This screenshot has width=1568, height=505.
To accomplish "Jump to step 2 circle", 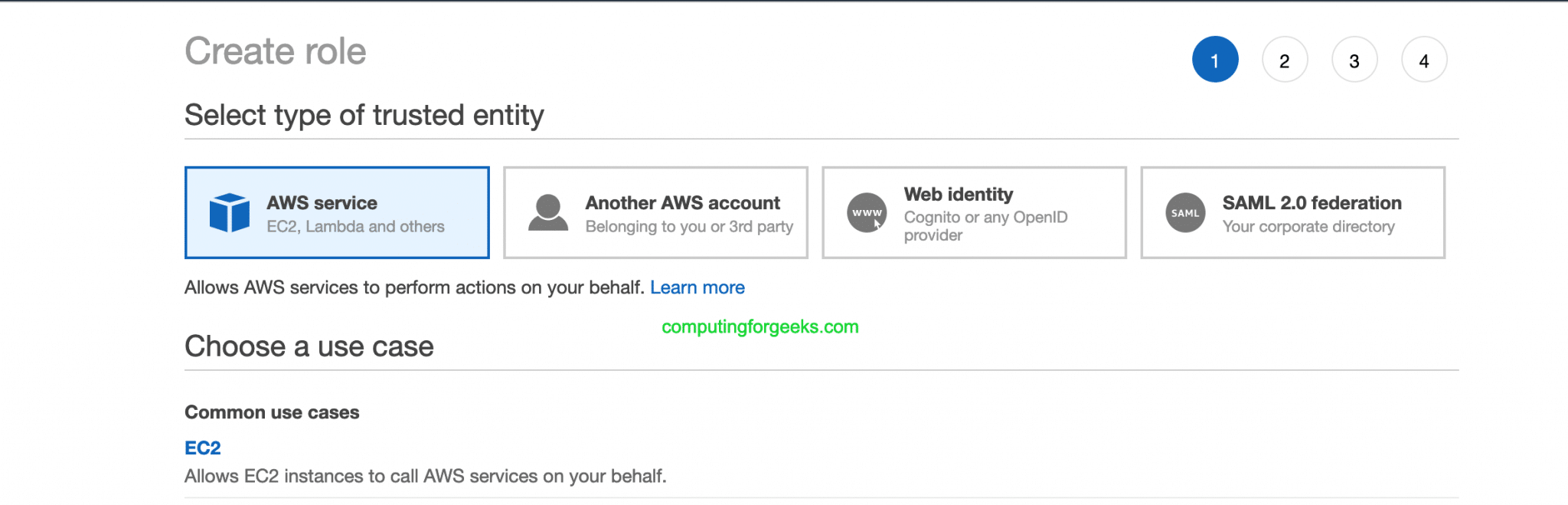I will point(1285,60).
